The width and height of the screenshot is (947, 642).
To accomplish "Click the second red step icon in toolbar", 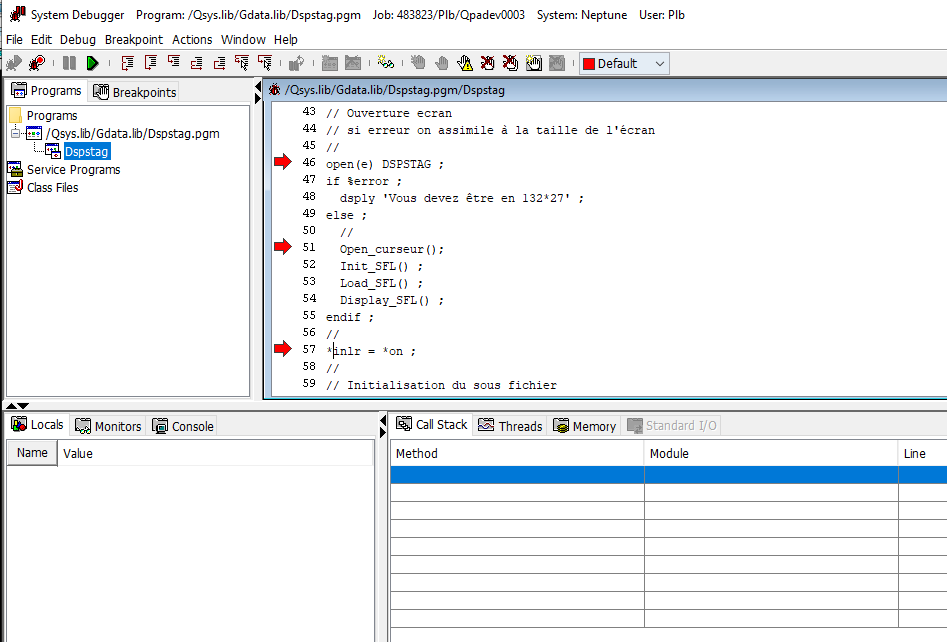I will [150, 63].
